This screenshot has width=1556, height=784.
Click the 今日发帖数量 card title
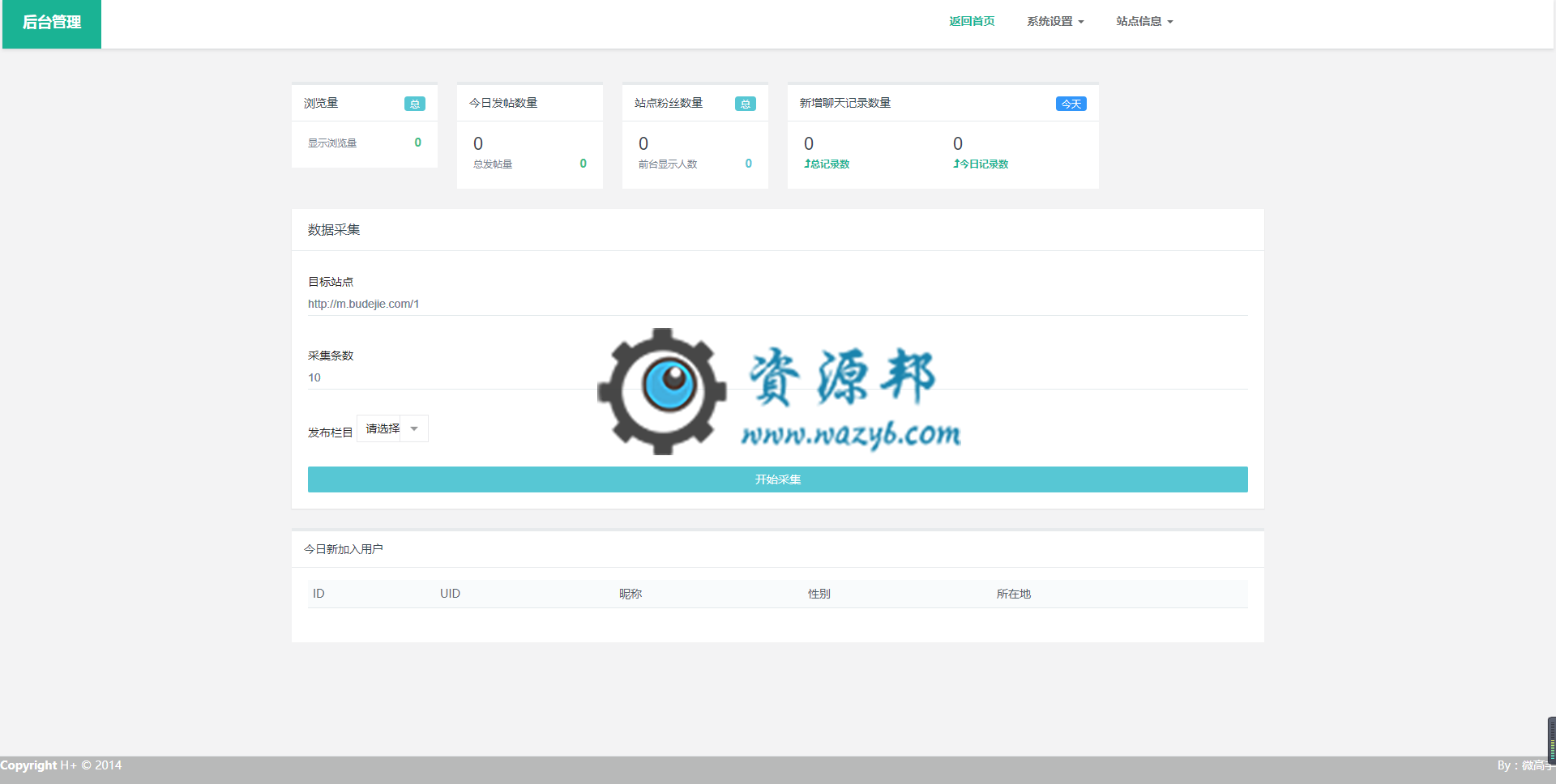click(503, 103)
